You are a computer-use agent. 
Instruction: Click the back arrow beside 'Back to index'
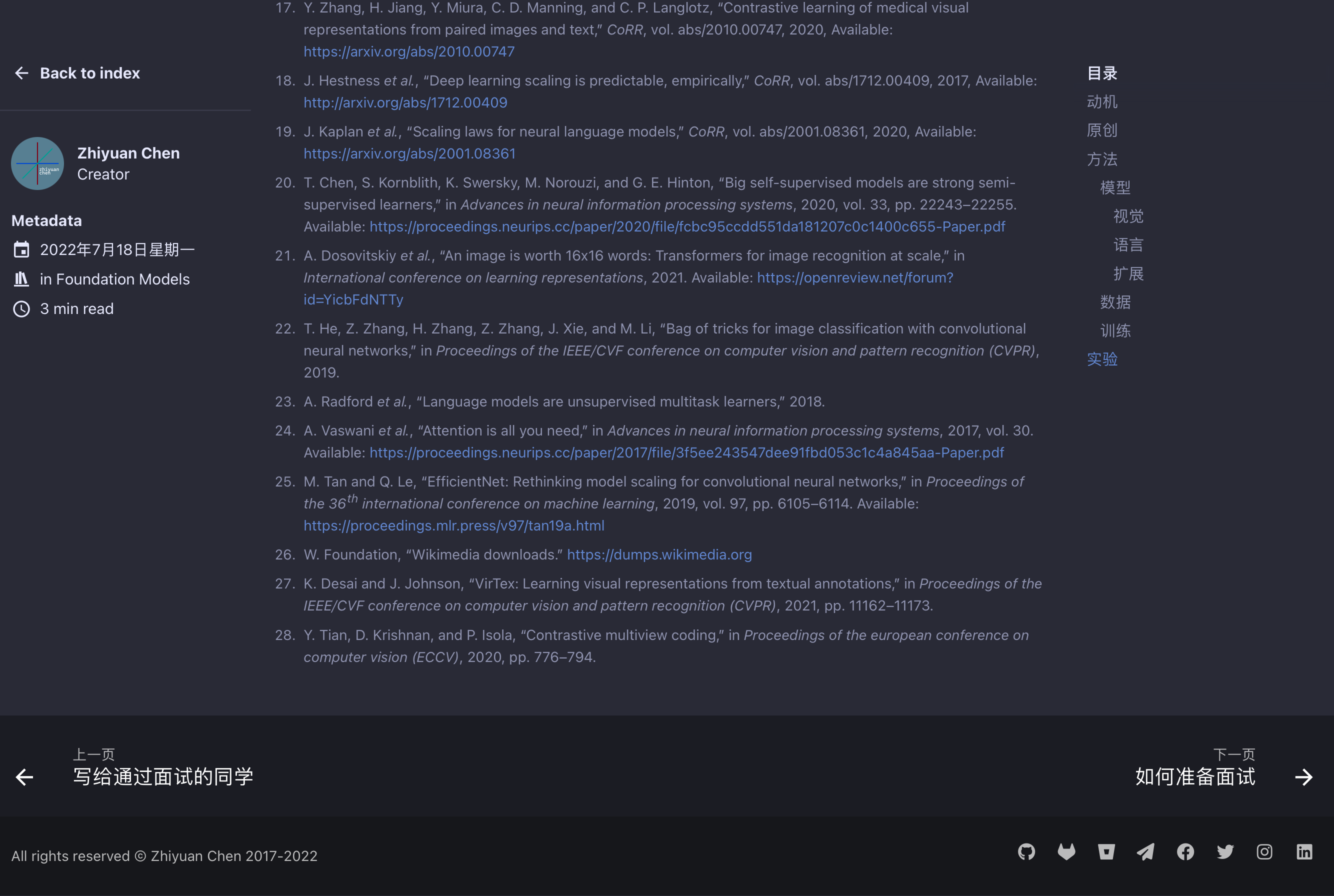coord(21,72)
